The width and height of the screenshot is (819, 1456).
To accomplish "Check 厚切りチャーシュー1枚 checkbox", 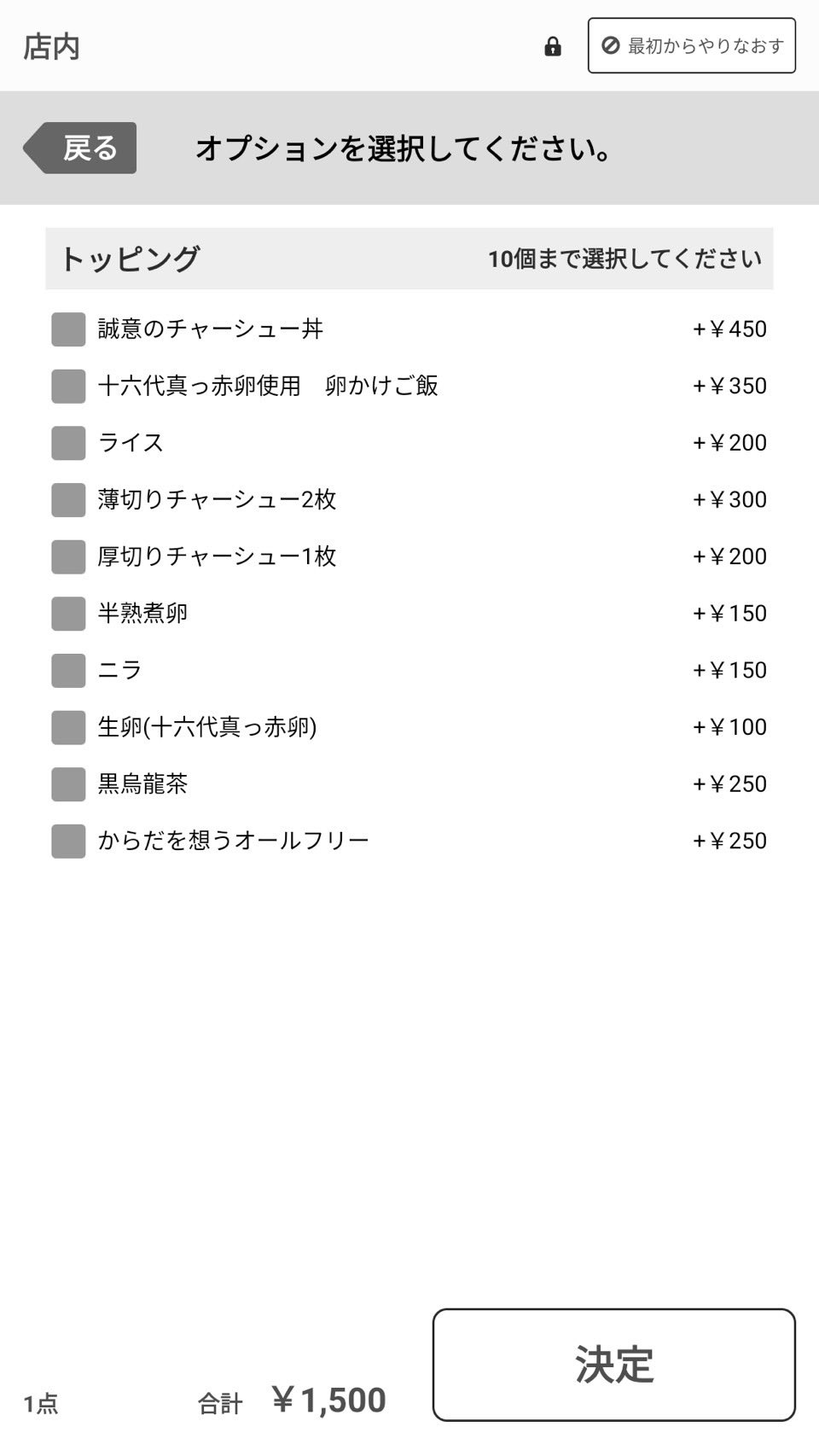I will (68, 557).
